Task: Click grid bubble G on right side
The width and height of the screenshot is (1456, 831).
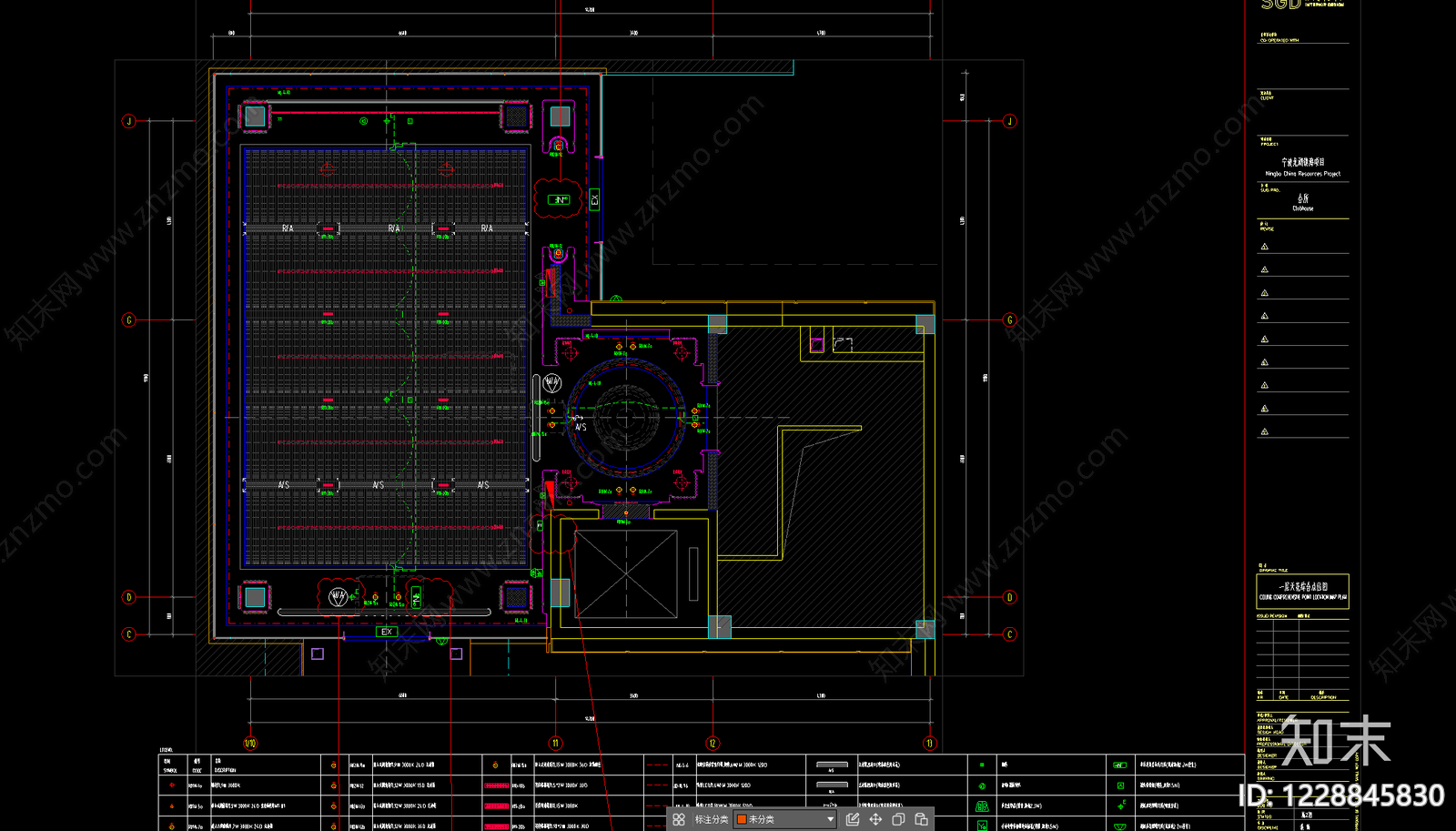Action: [1009, 319]
